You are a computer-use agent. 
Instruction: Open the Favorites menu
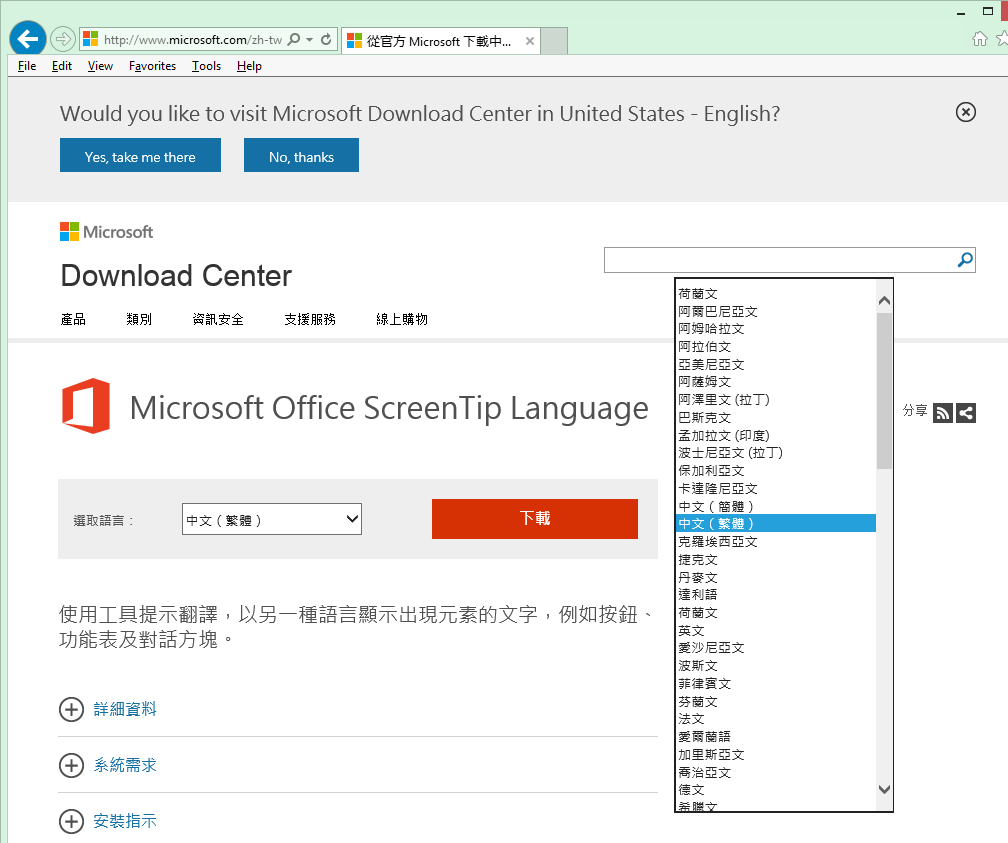(x=152, y=66)
